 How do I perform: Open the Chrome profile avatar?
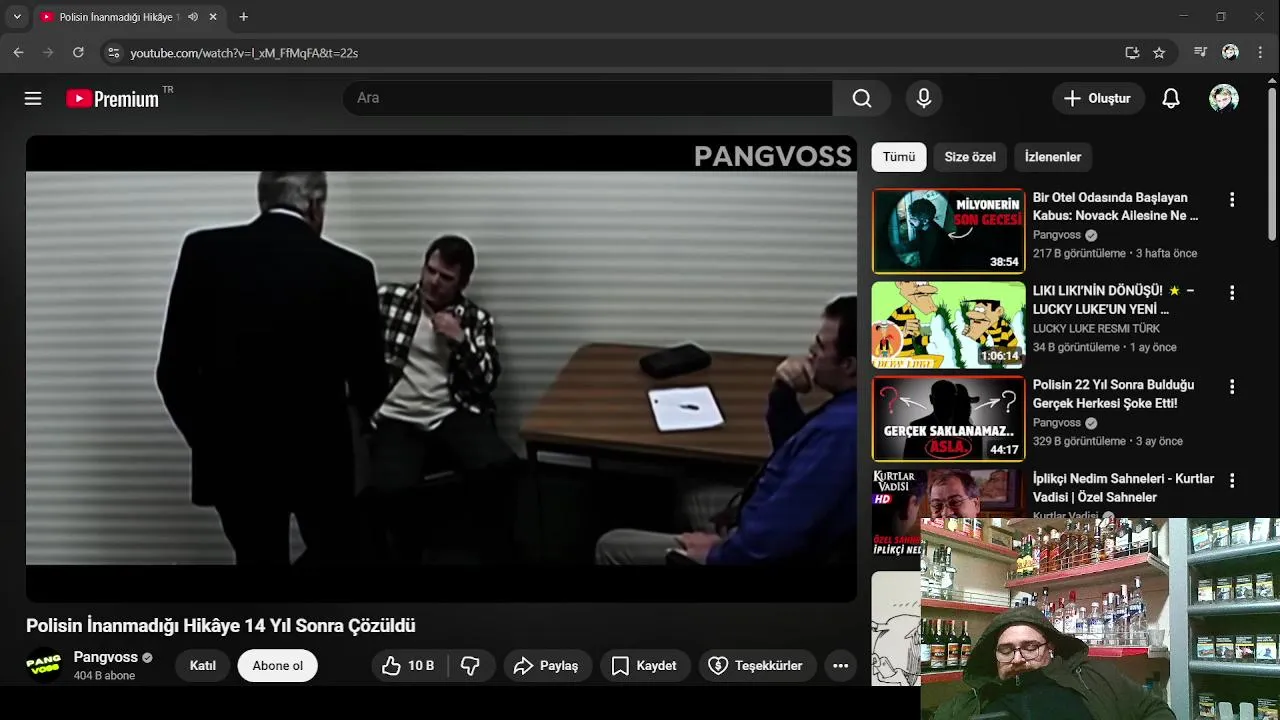pos(1230,52)
